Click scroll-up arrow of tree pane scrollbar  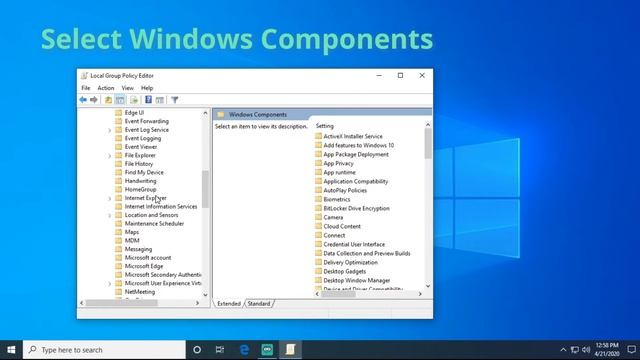205,113
